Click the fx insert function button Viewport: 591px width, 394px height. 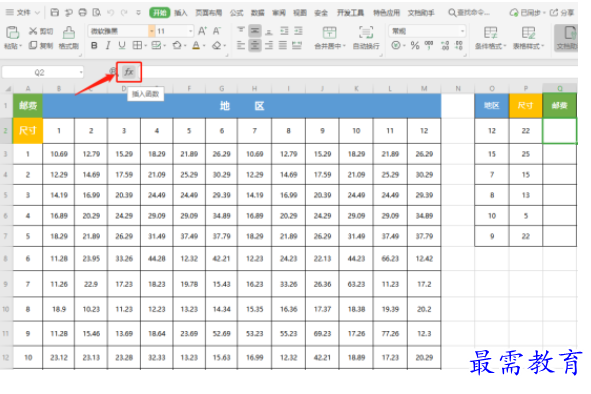click(129, 72)
